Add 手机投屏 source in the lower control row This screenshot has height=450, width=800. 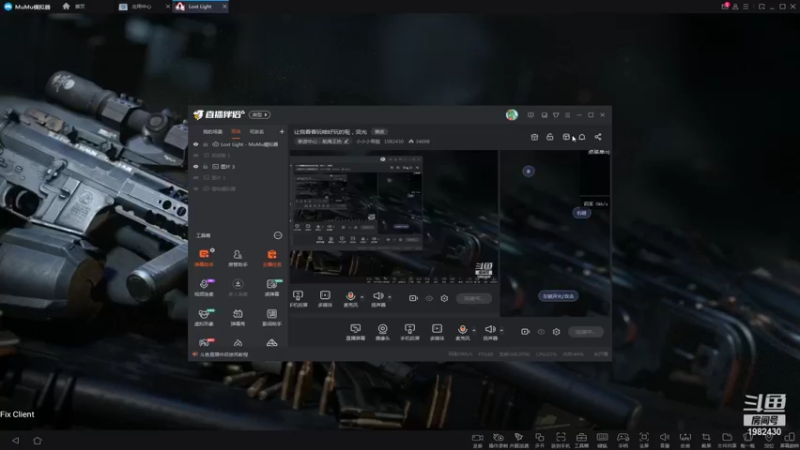[410, 332]
